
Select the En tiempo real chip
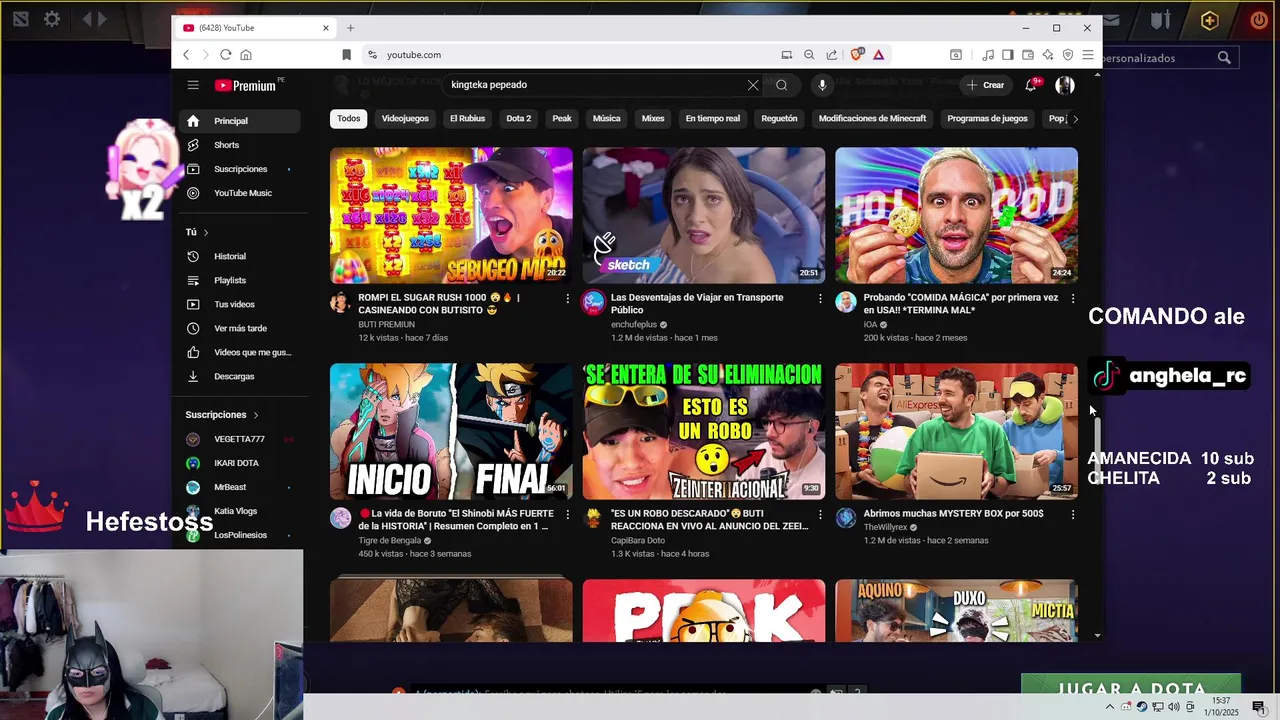tap(713, 118)
